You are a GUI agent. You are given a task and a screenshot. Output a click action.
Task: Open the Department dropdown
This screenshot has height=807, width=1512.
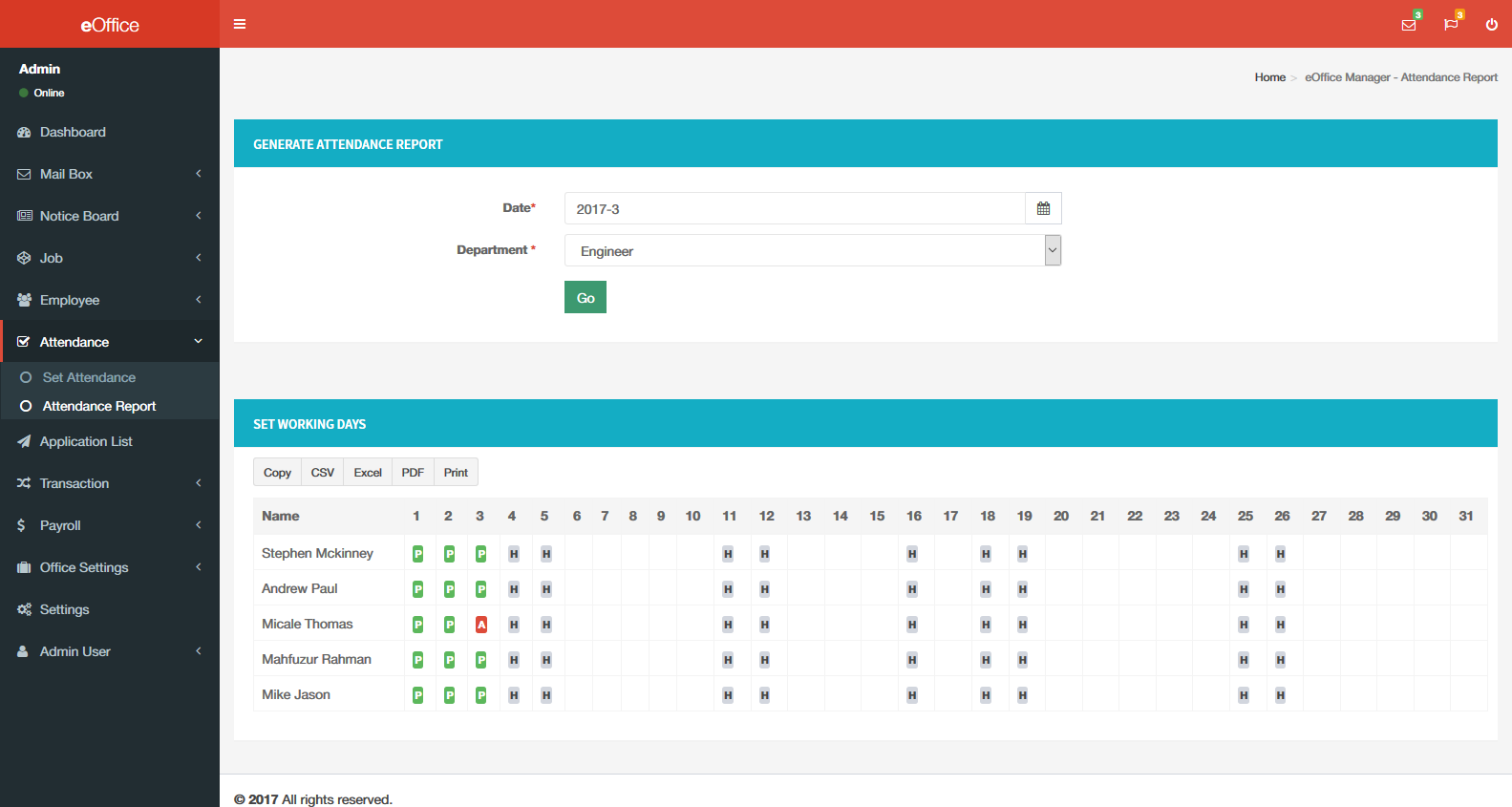click(812, 250)
